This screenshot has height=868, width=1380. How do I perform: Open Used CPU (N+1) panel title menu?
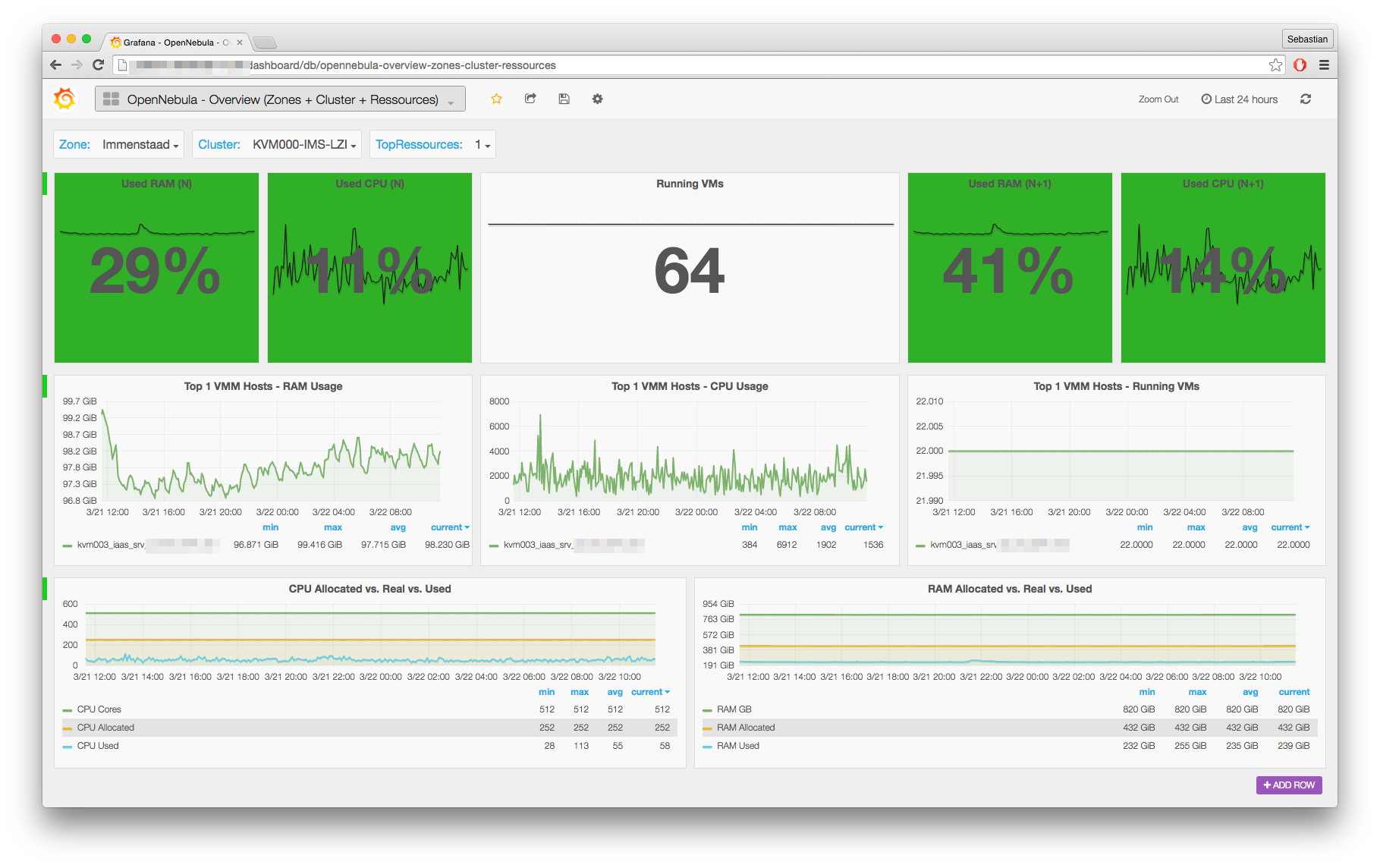[1223, 184]
